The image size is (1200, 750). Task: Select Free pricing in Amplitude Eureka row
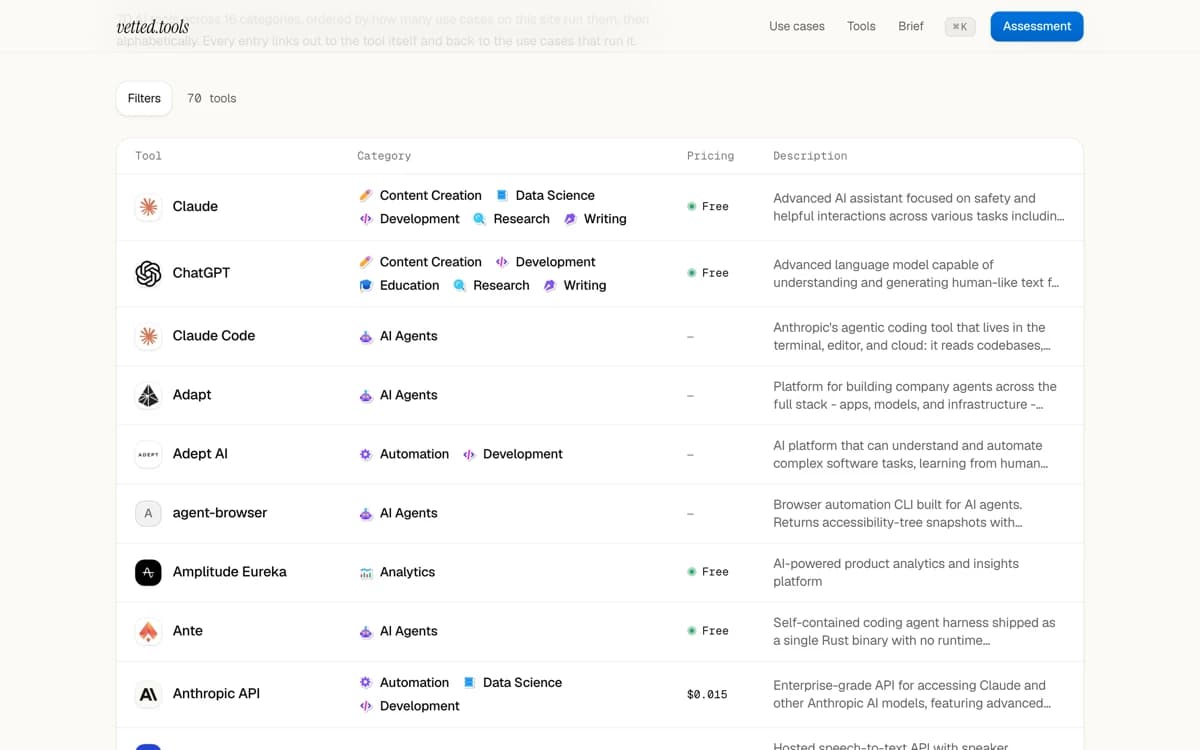point(708,572)
